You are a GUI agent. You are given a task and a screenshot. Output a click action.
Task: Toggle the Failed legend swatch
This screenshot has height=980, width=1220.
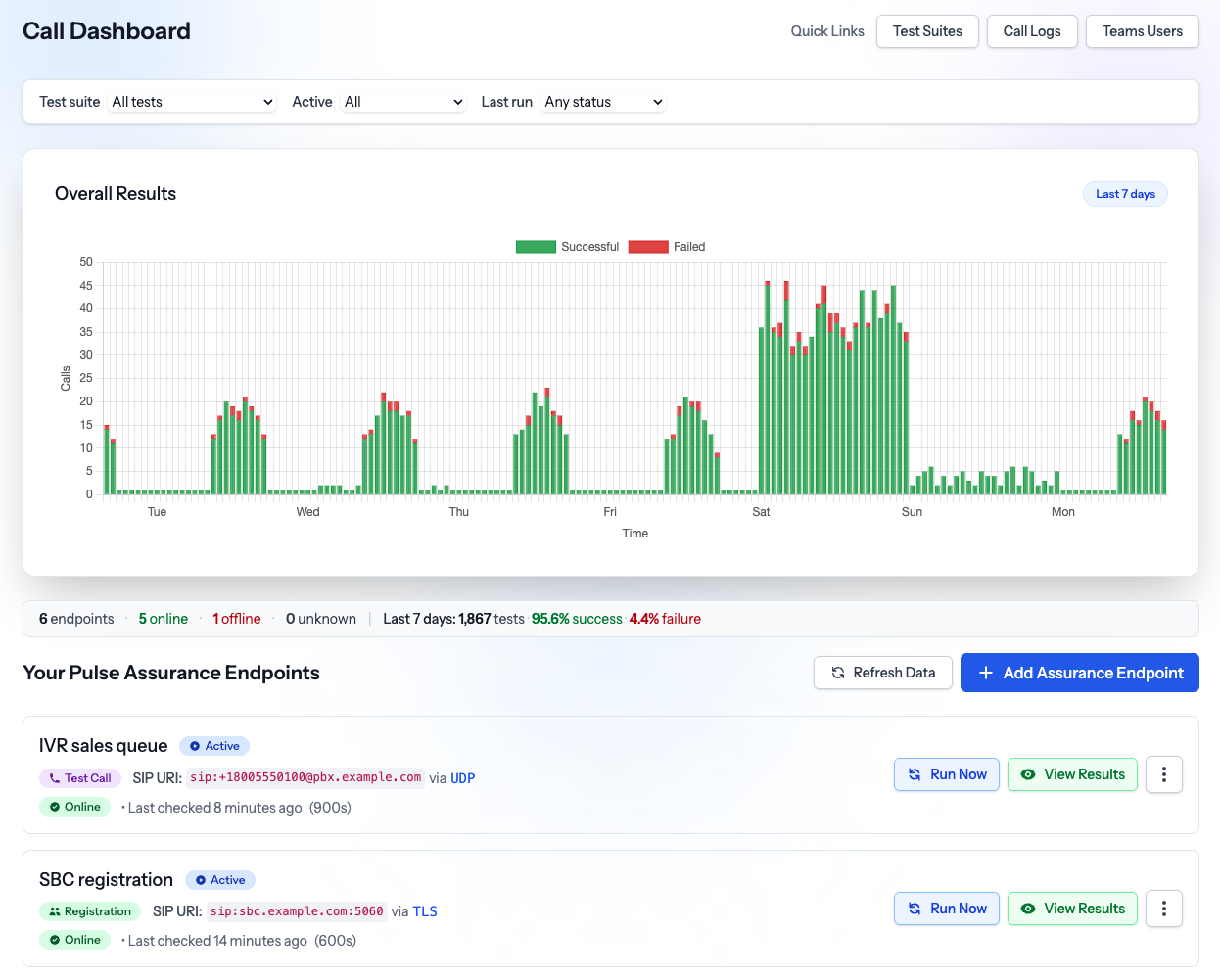tap(648, 247)
